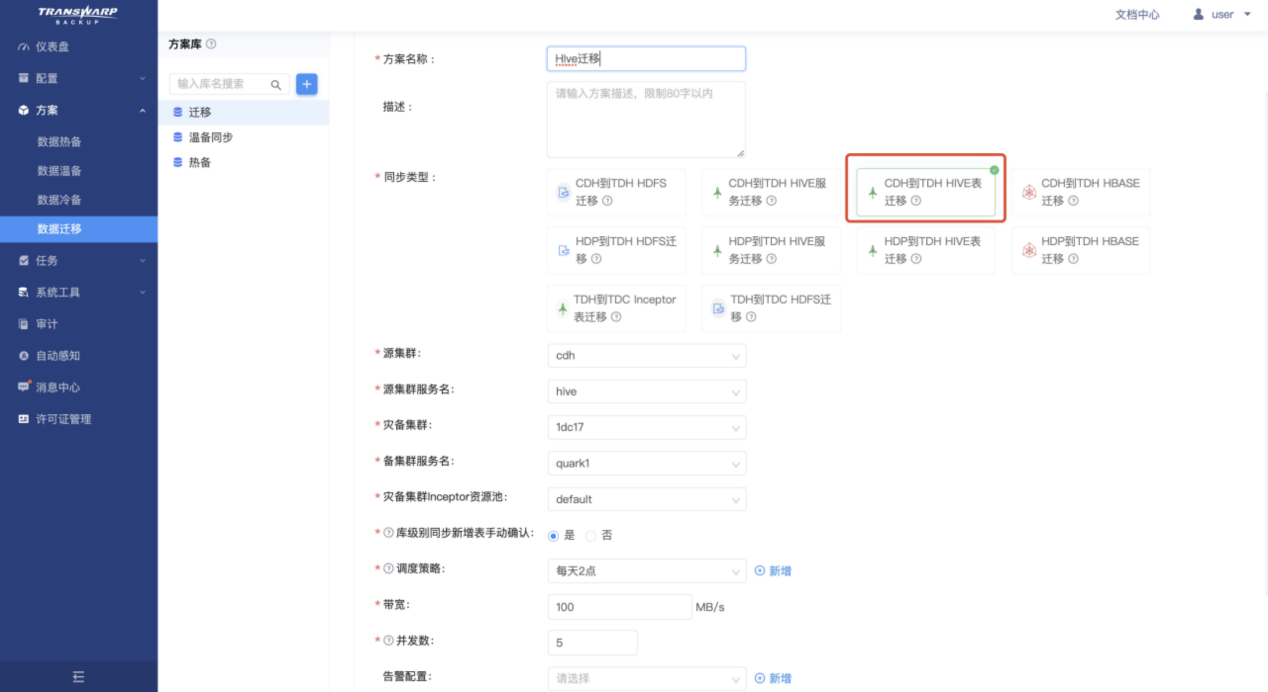Expand the 告警配置 dropdown
1268x692 pixels.
[x=646, y=679]
